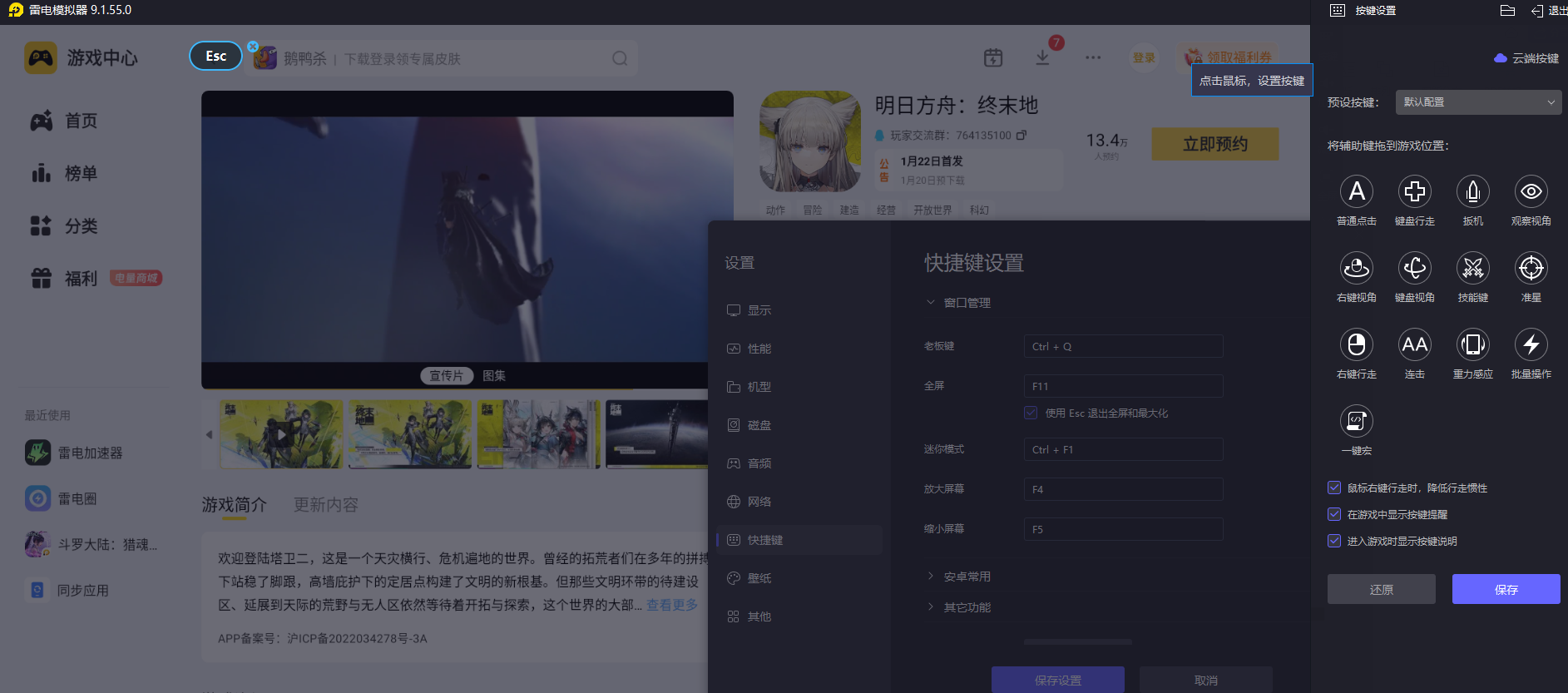Open the 音频 settings tab
The width and height of the screenshot is (1568, 693).
[799, 463]
